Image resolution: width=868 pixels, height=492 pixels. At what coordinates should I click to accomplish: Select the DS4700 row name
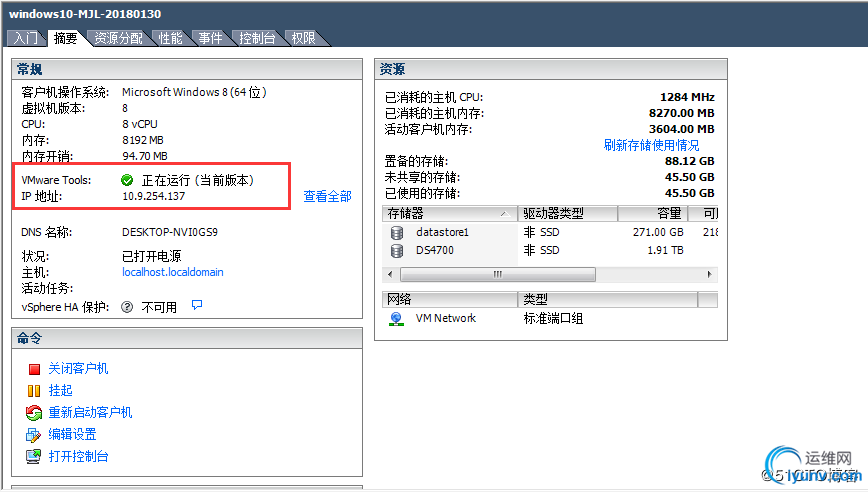point(435,251)
